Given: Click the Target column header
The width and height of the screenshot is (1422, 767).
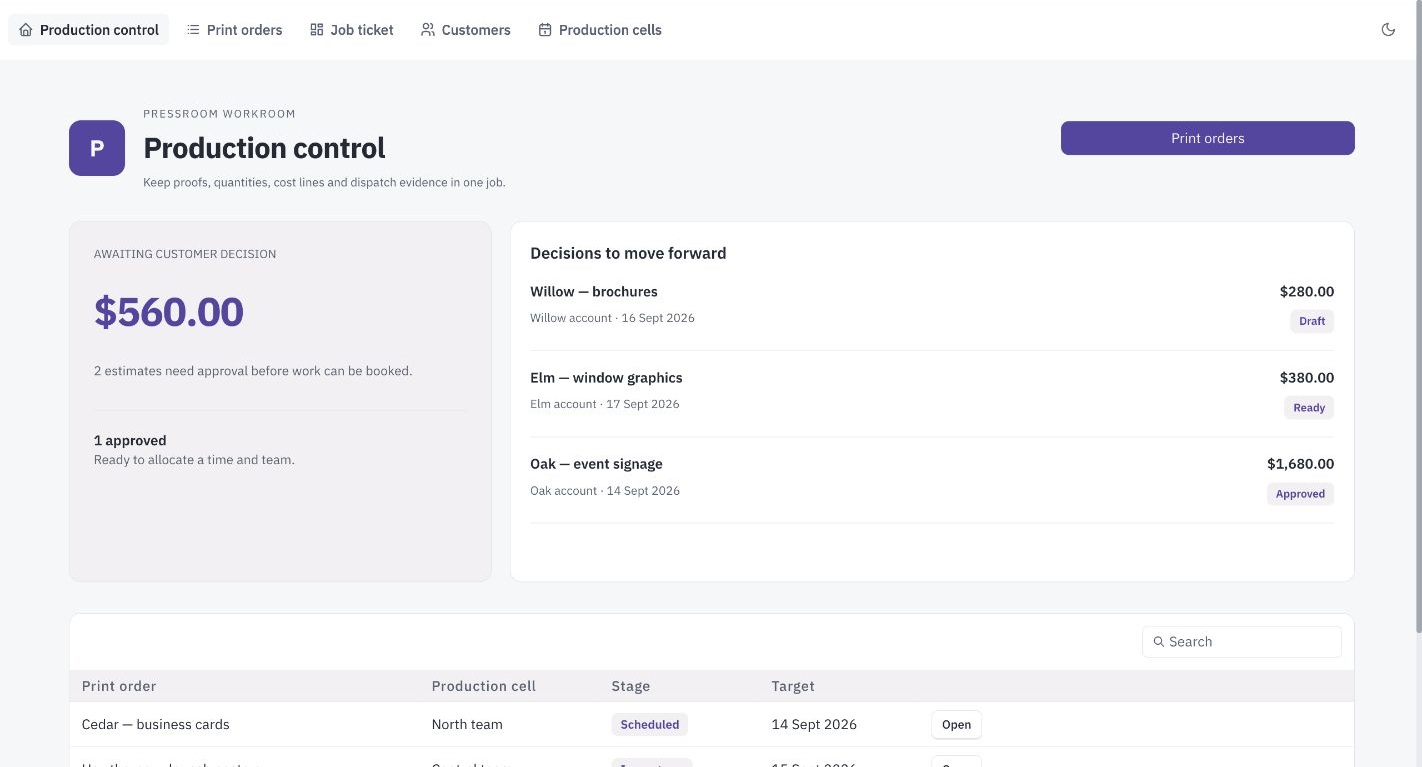Looking at the screenshot, I should point(793,686).
